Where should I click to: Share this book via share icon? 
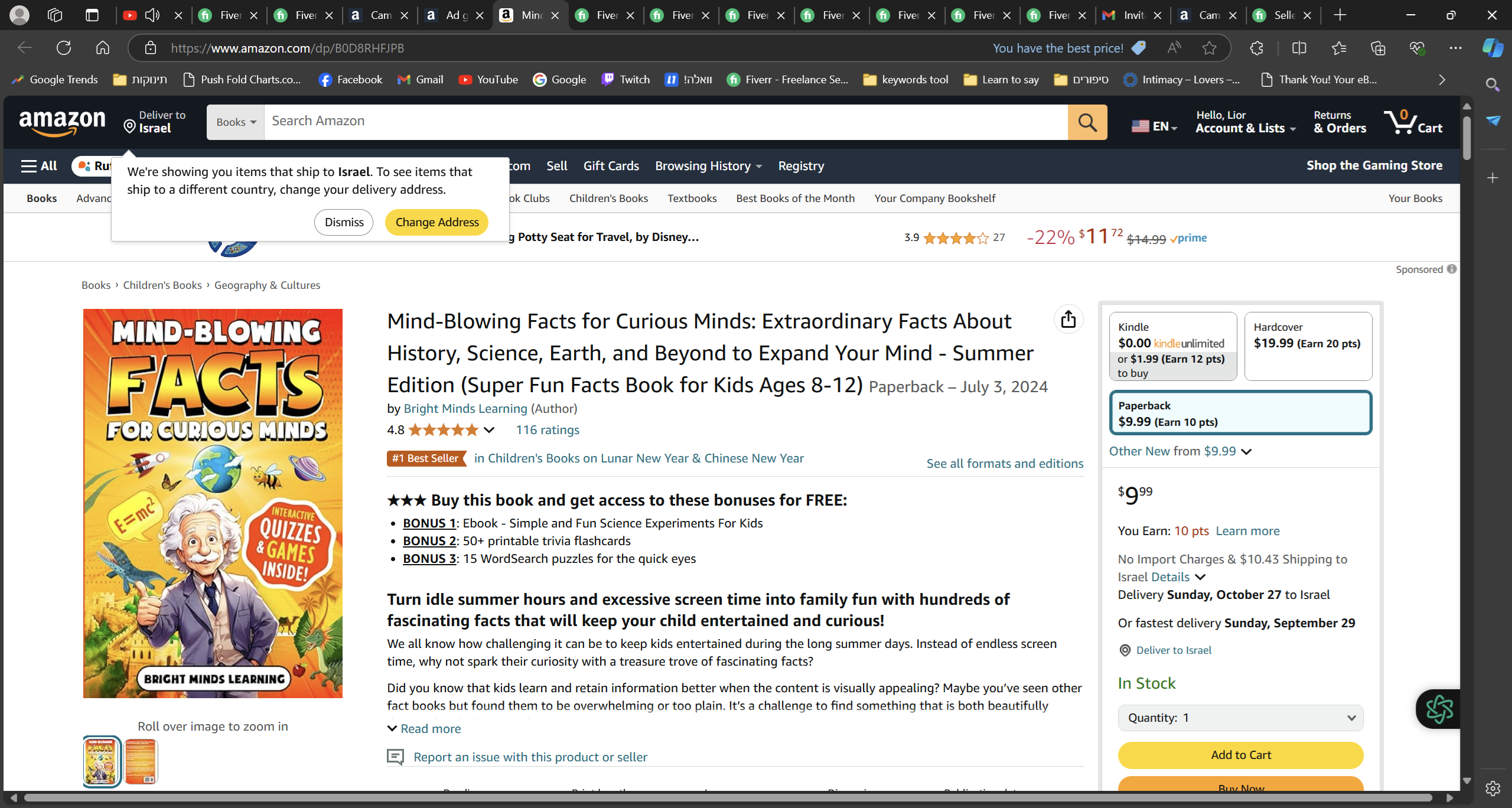coord(1068,320)
